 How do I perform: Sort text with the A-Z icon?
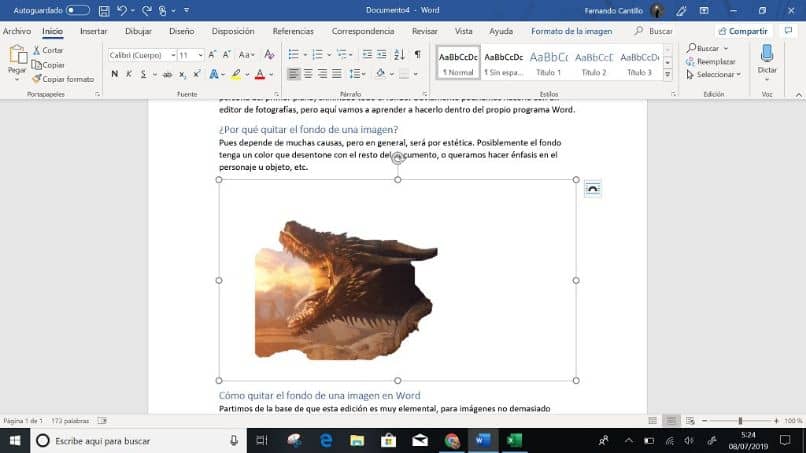click(399, 55)
